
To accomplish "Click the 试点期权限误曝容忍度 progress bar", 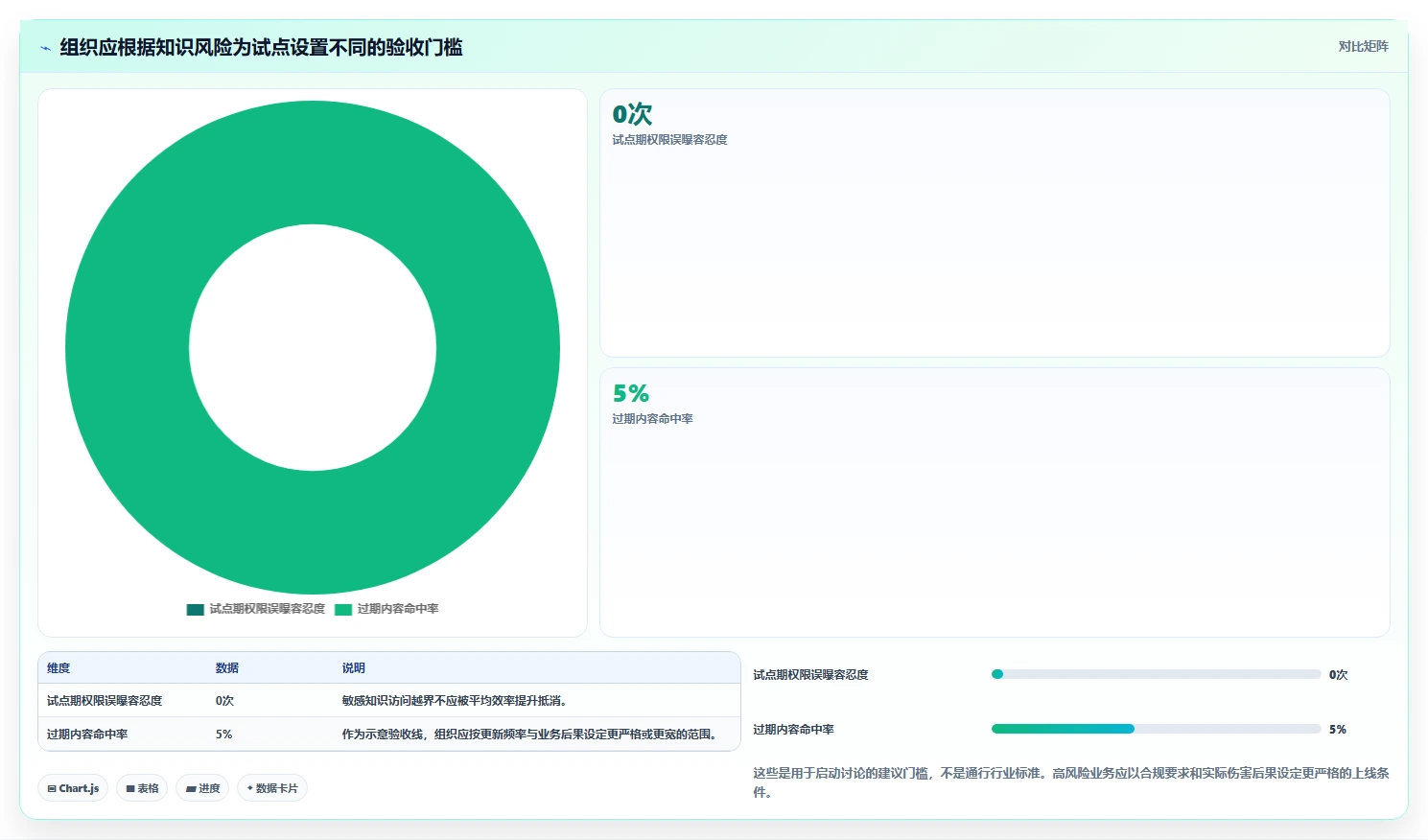I will [x=1156, y=674].
